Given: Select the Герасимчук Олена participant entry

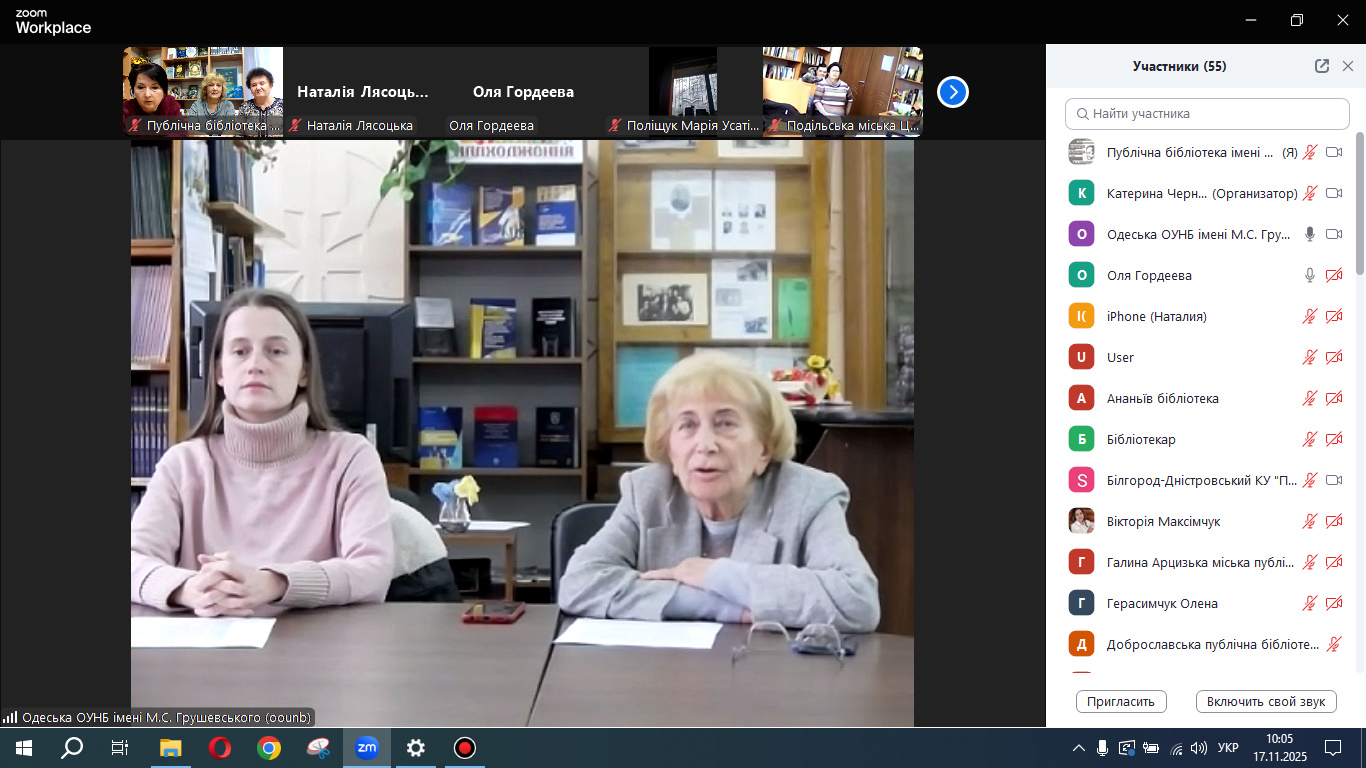Looking at the screenshot, I should coord(1162,603).
